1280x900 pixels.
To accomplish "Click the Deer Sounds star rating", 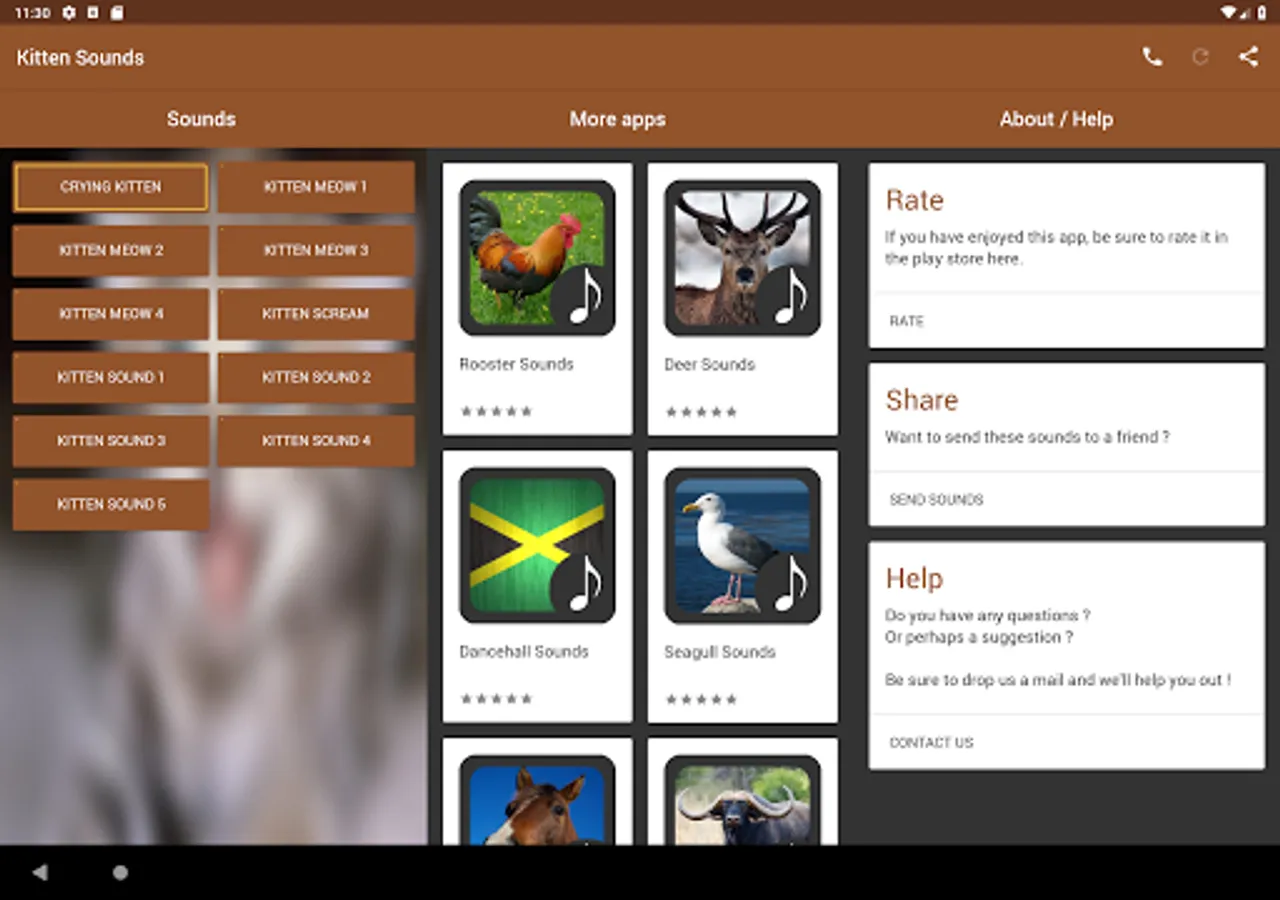I will point(702,412).
